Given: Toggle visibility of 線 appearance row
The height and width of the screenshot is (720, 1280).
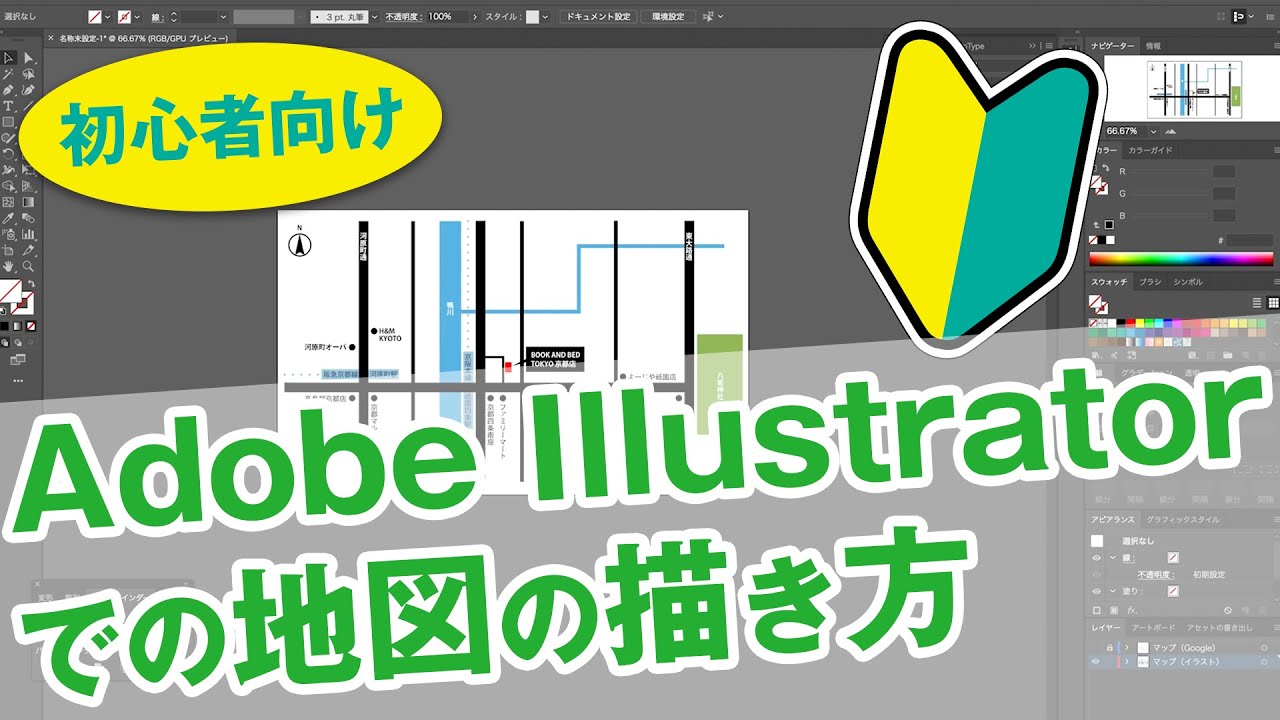Looking at the screenshot, I should 1097,557.
